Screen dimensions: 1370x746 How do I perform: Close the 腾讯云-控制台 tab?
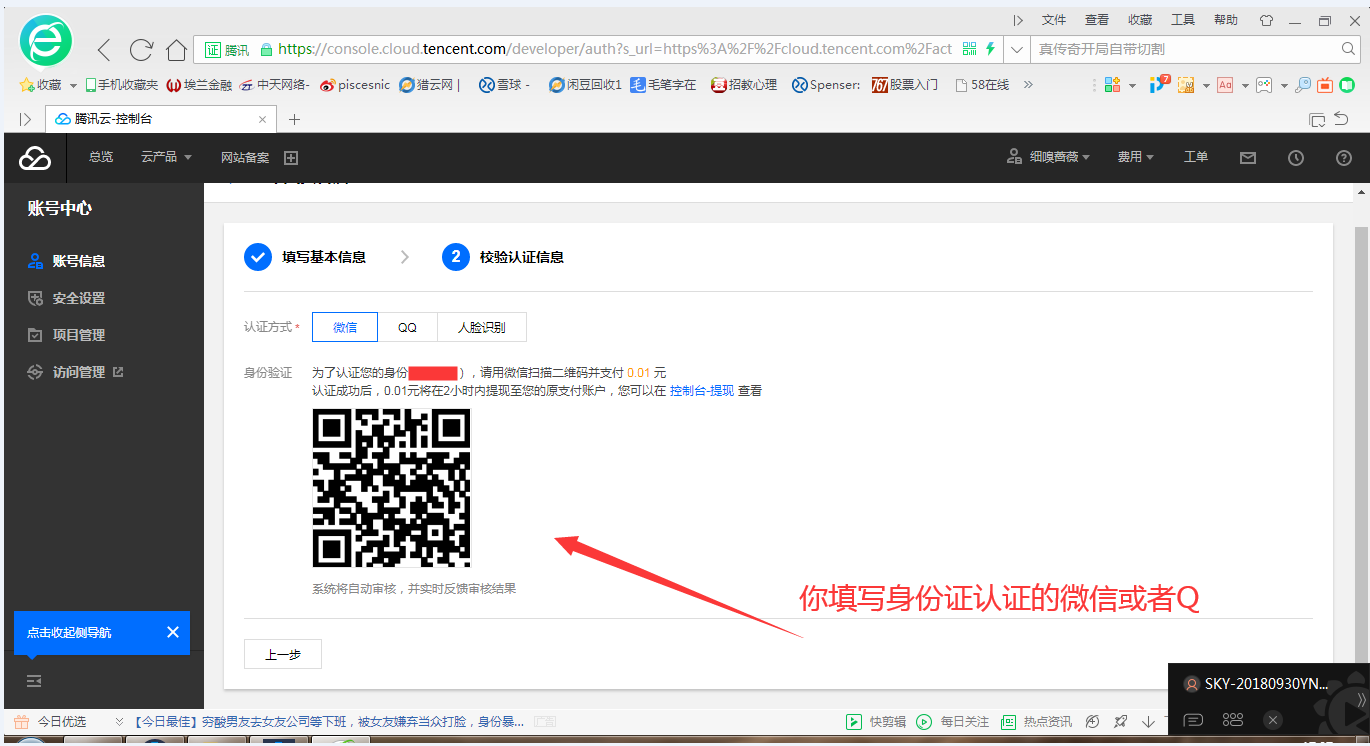tap(263, 119)
